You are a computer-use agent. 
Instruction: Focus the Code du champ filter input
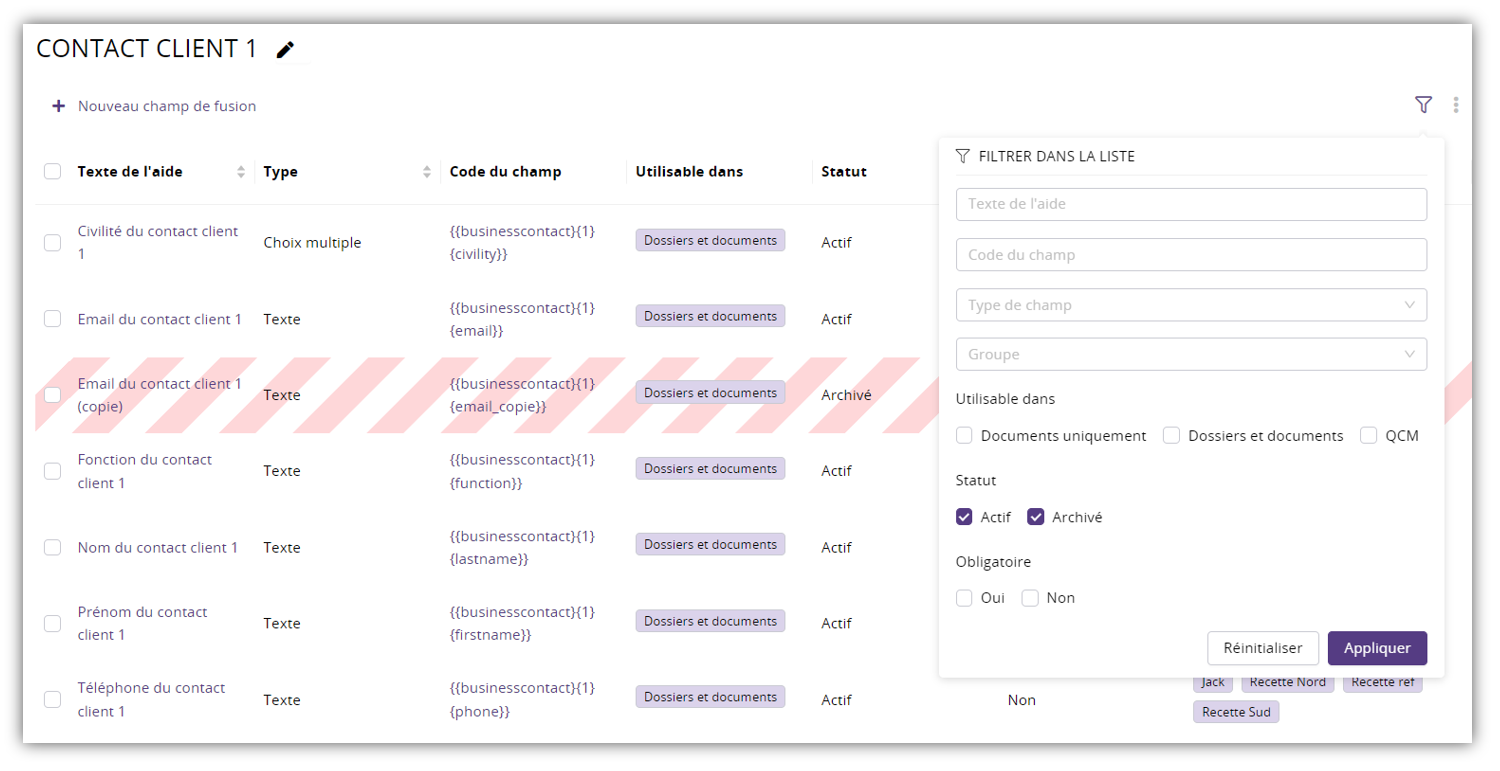(x=1191, y=255)
